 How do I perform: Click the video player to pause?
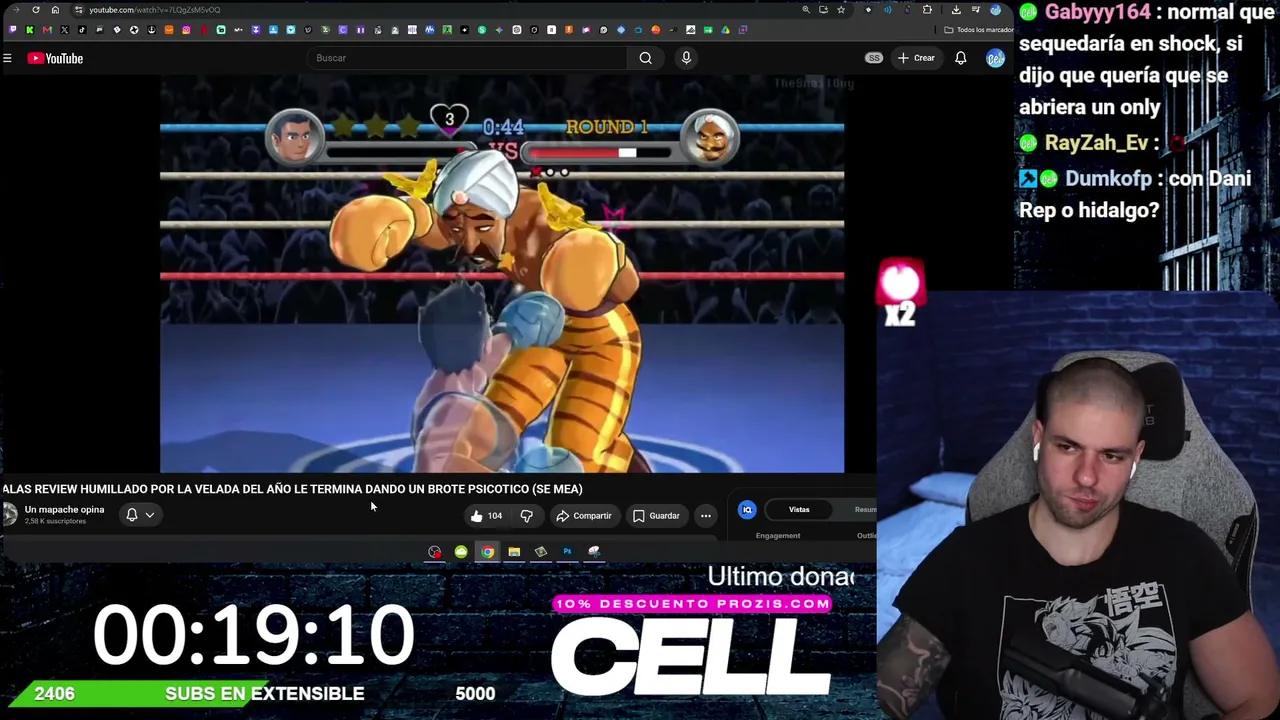(x=502, y=272)
